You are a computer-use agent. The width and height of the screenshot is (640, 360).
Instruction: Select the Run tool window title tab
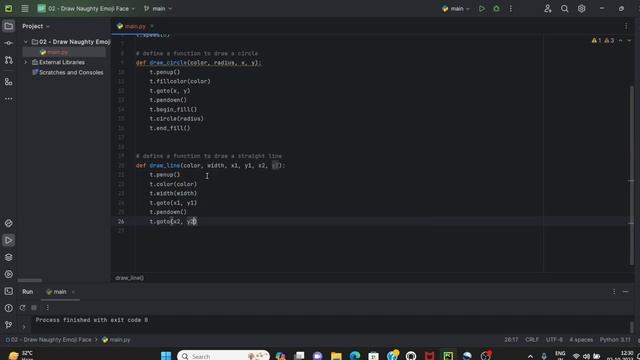[28, 292]
